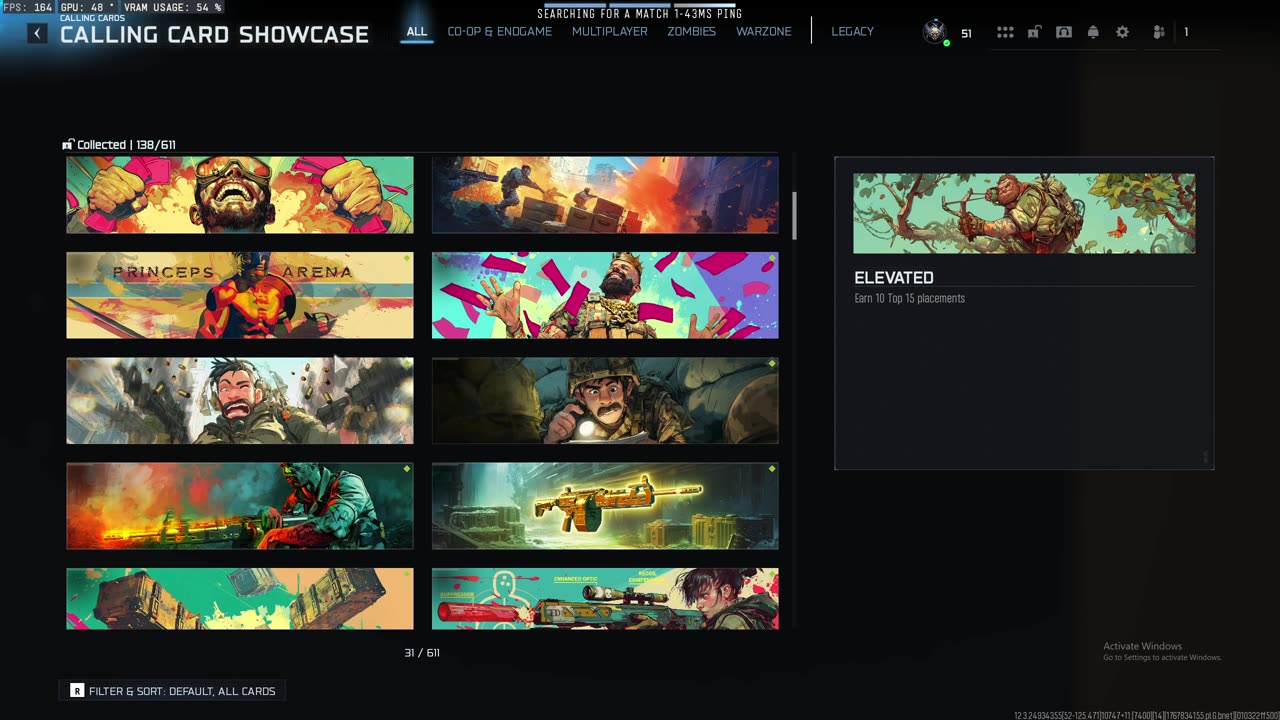
Task: Select the soldier holding flashlight card
Action: tap(605, 401)
